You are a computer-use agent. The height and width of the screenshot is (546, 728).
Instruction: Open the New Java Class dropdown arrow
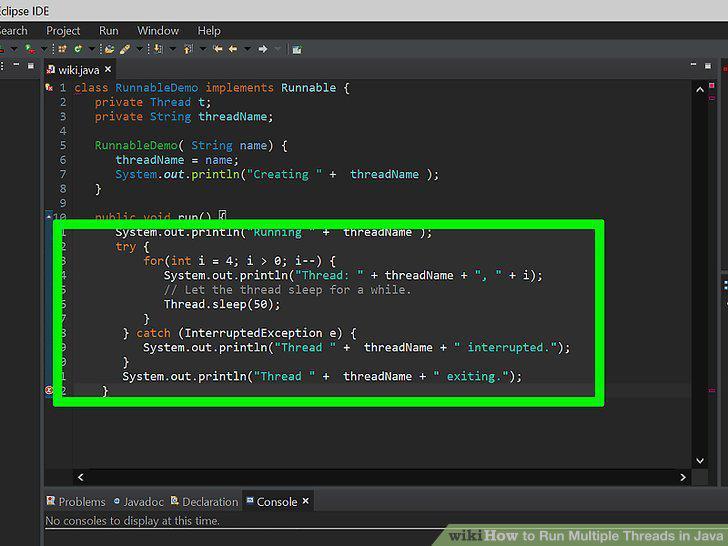(x=91, y=49)
